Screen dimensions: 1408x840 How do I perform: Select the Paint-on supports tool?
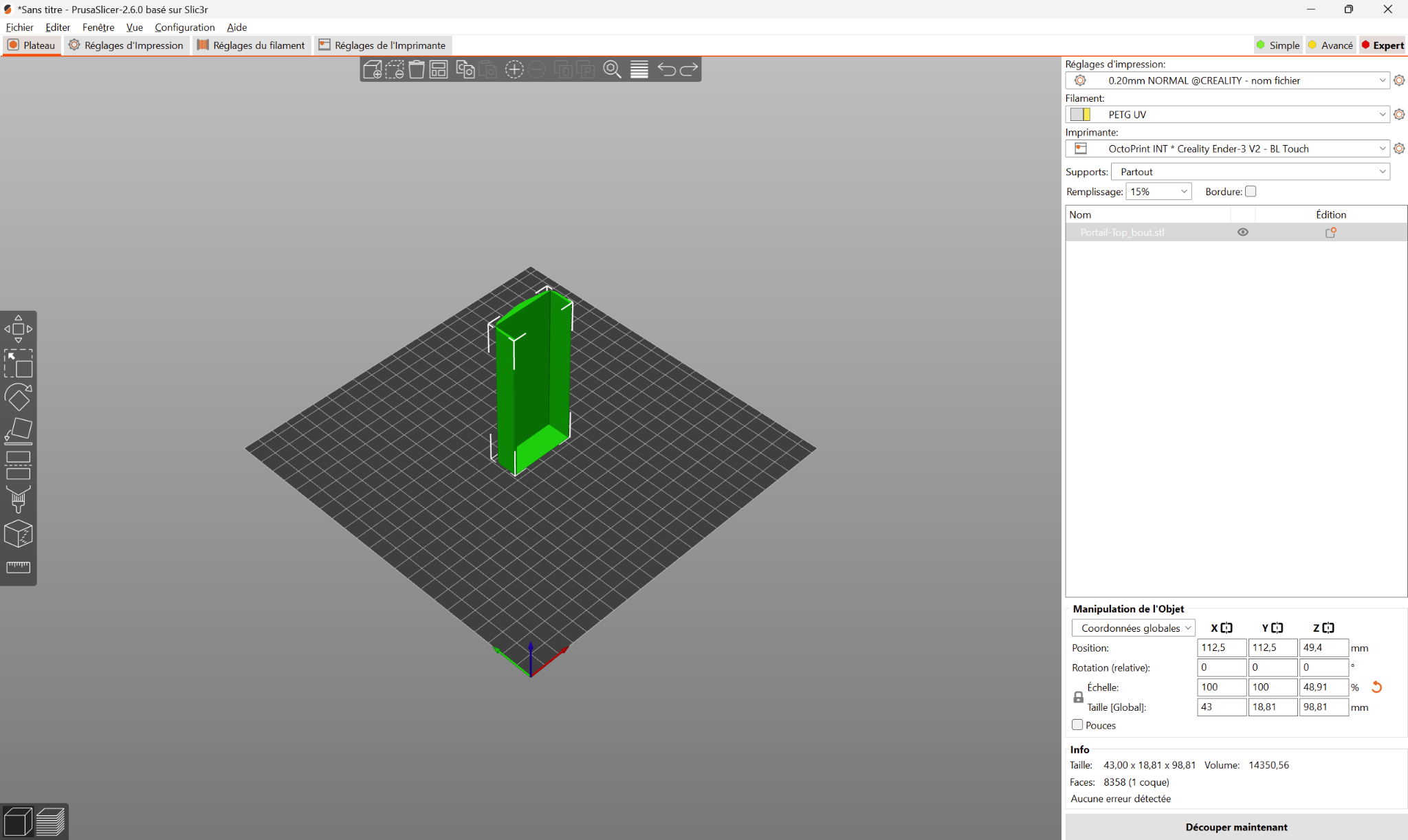coord(19,500)
